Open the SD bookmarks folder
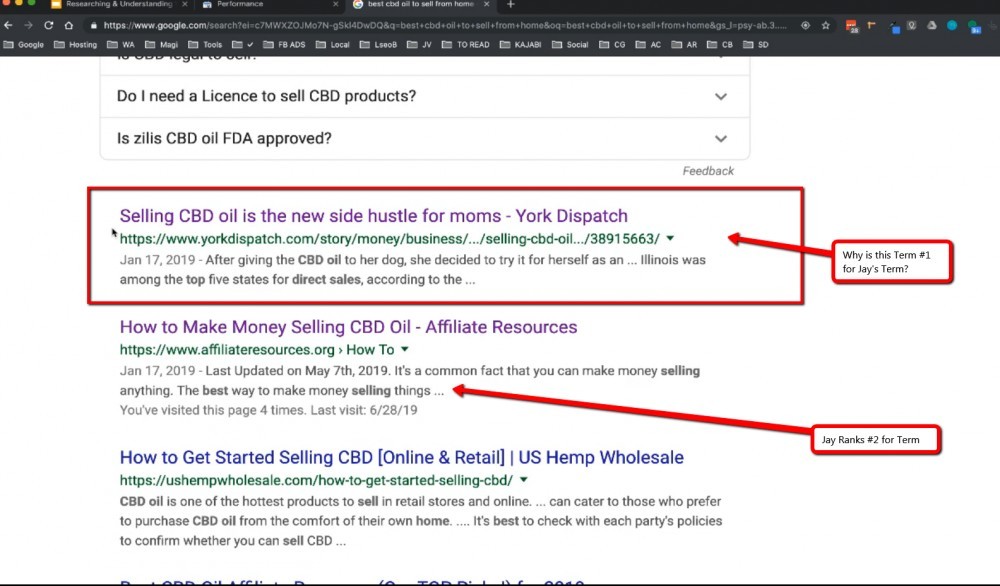The width and height of the screenshot is (1000, 586). [756, 45]
